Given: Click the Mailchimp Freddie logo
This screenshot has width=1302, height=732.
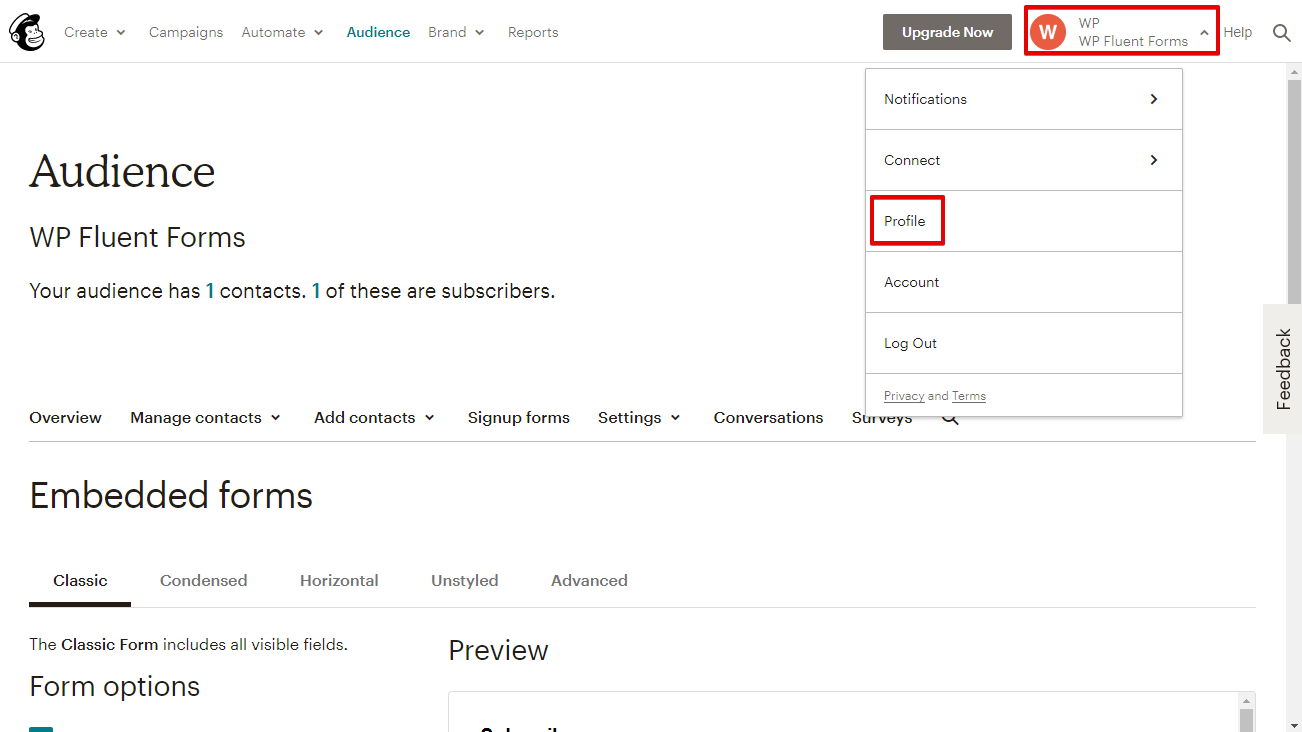Looking at the screenshot, I should point(27,32).
